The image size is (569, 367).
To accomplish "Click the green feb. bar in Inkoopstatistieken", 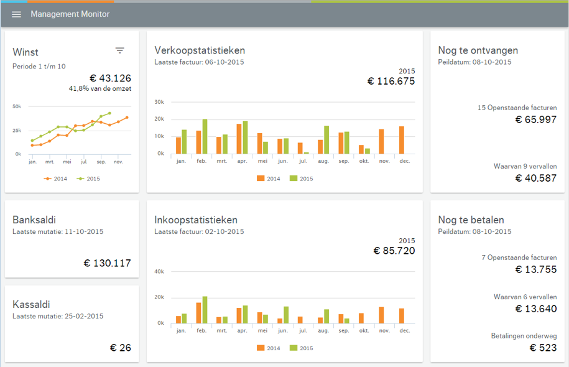I will [x=205, y=310].
